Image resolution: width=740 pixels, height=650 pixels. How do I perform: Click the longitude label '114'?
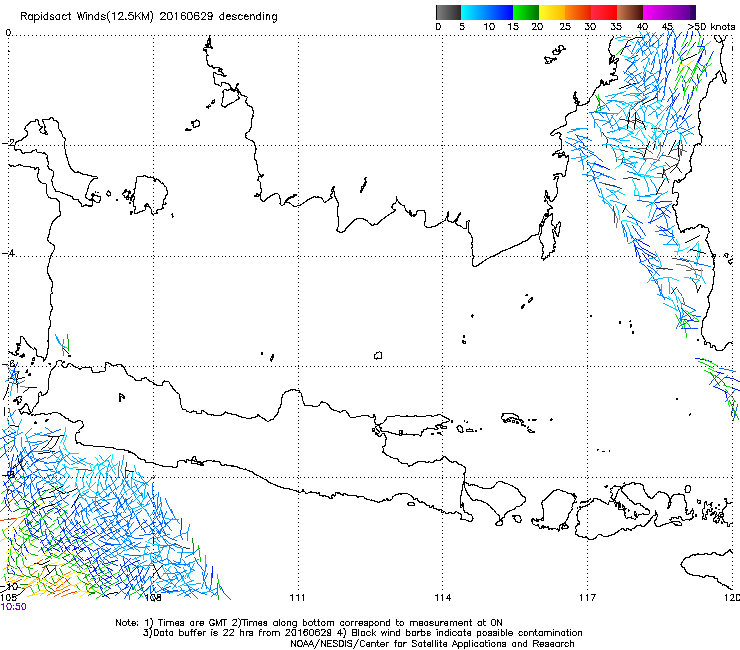442,598
